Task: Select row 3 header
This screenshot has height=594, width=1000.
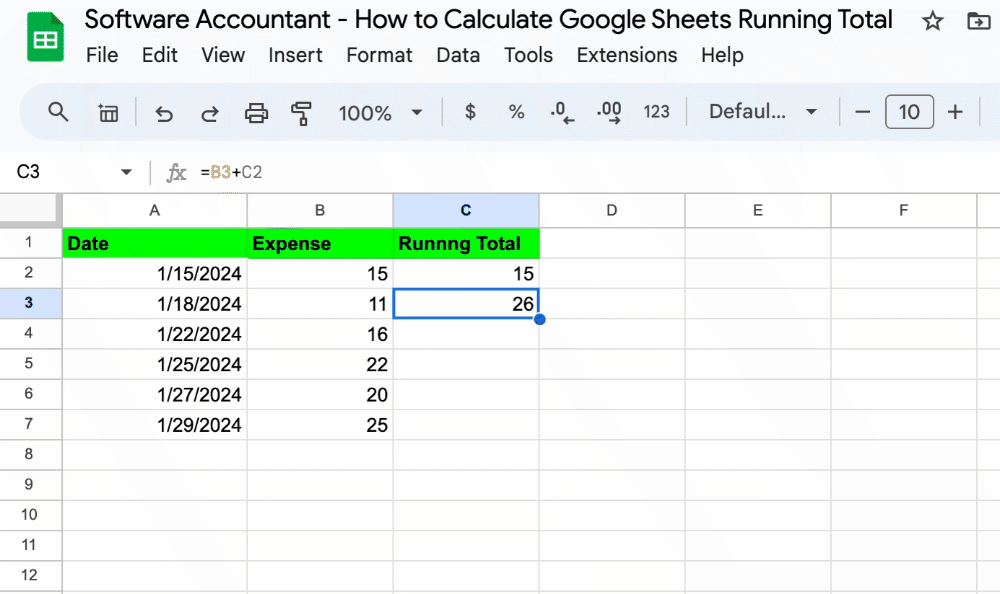Action: tap(29, 303)
